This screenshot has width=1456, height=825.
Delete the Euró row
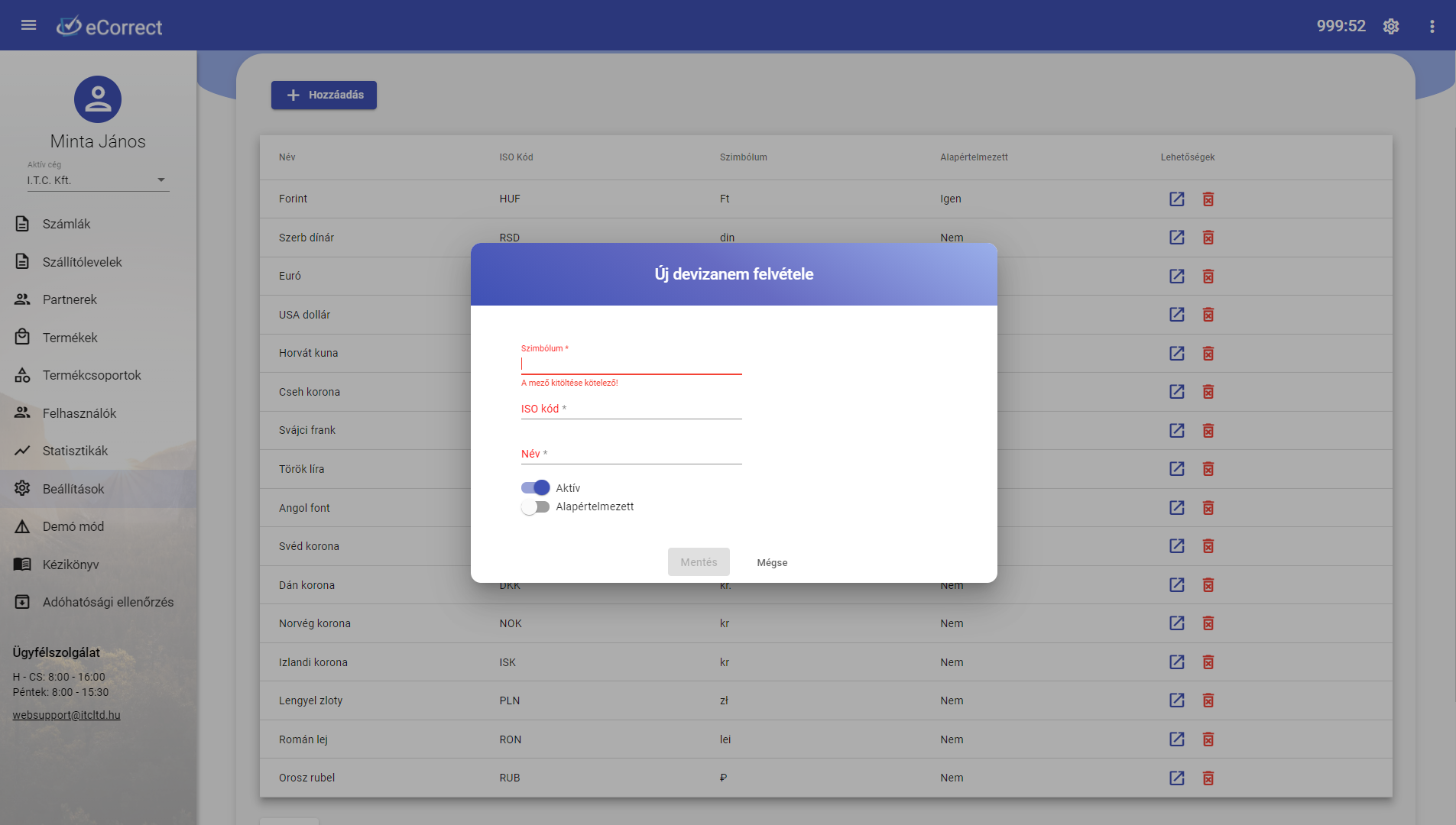(1208, 276)
